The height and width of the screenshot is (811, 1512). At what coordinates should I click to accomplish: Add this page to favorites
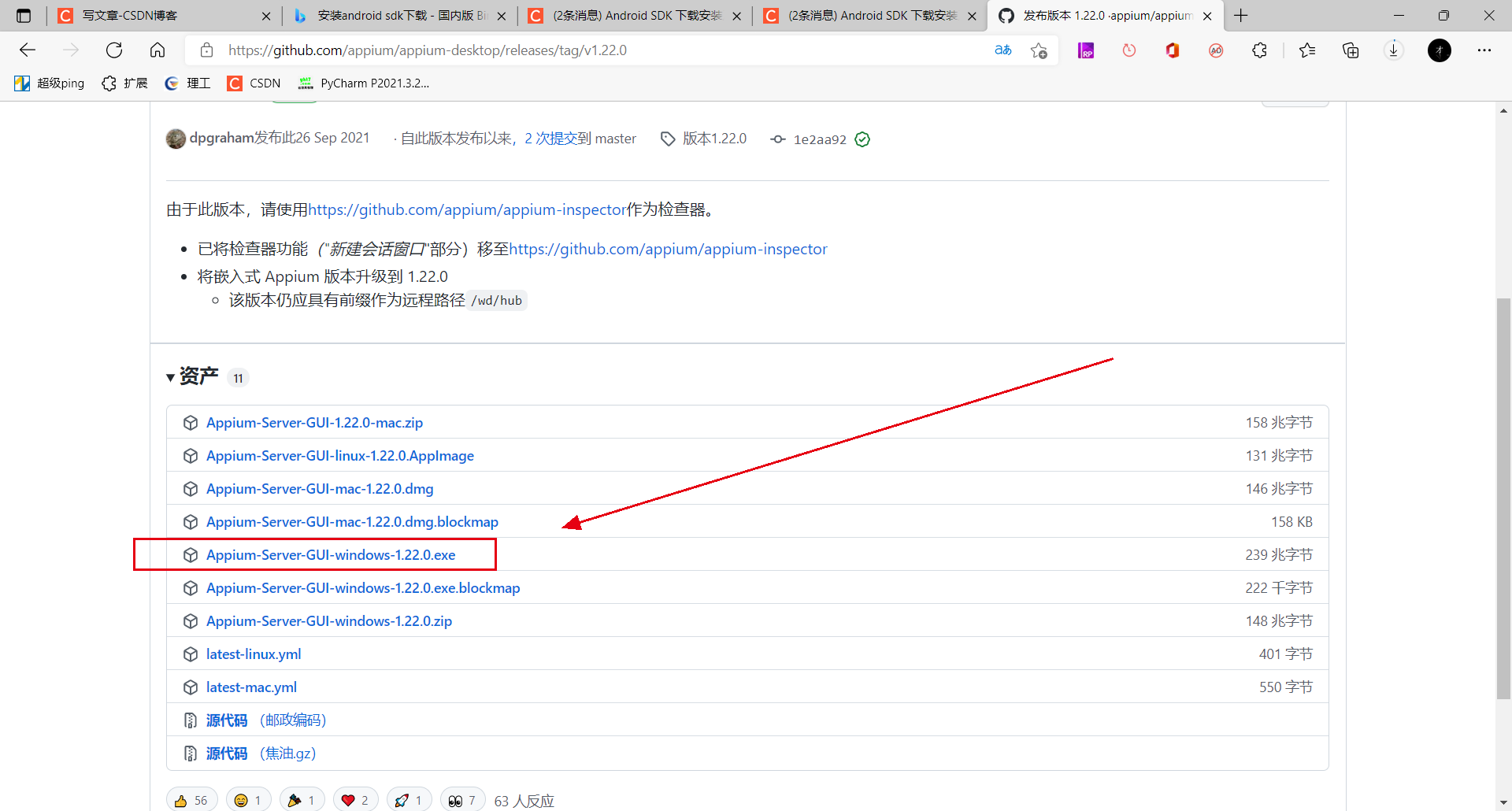[1039, 50]
